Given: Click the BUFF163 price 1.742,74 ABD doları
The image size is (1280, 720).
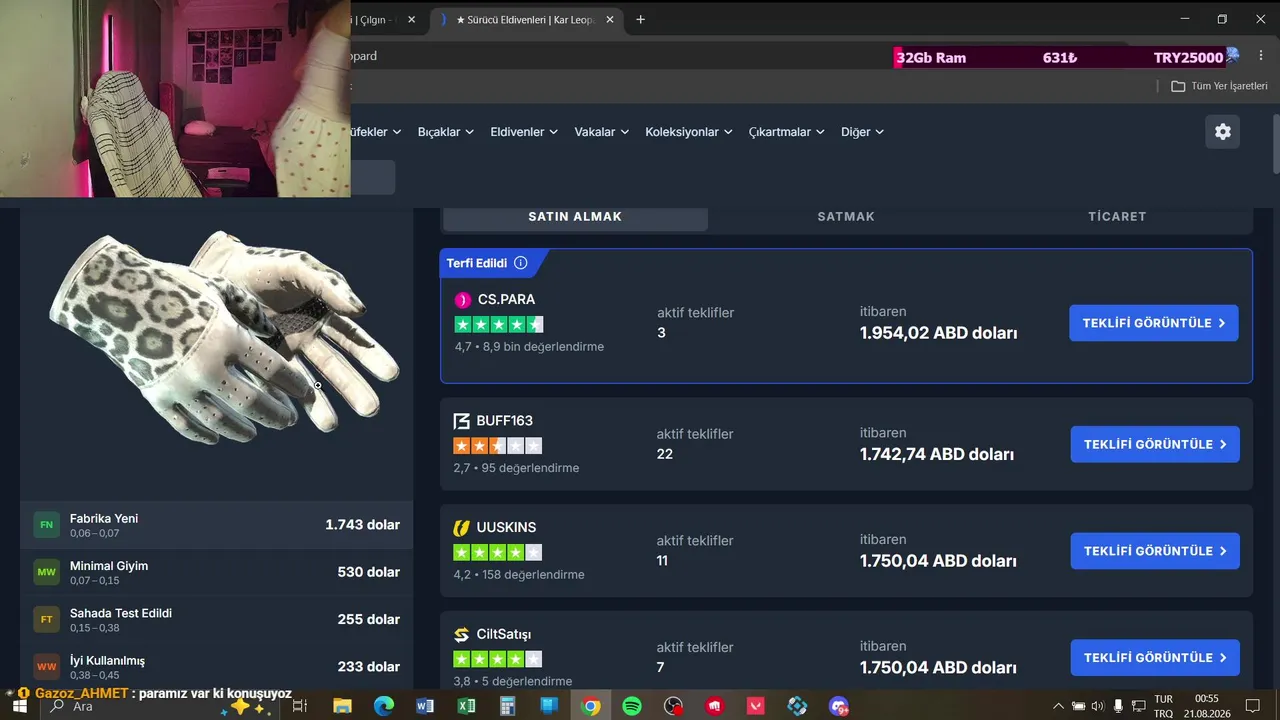Looking at the screenshot, I should tap(937, 454).
